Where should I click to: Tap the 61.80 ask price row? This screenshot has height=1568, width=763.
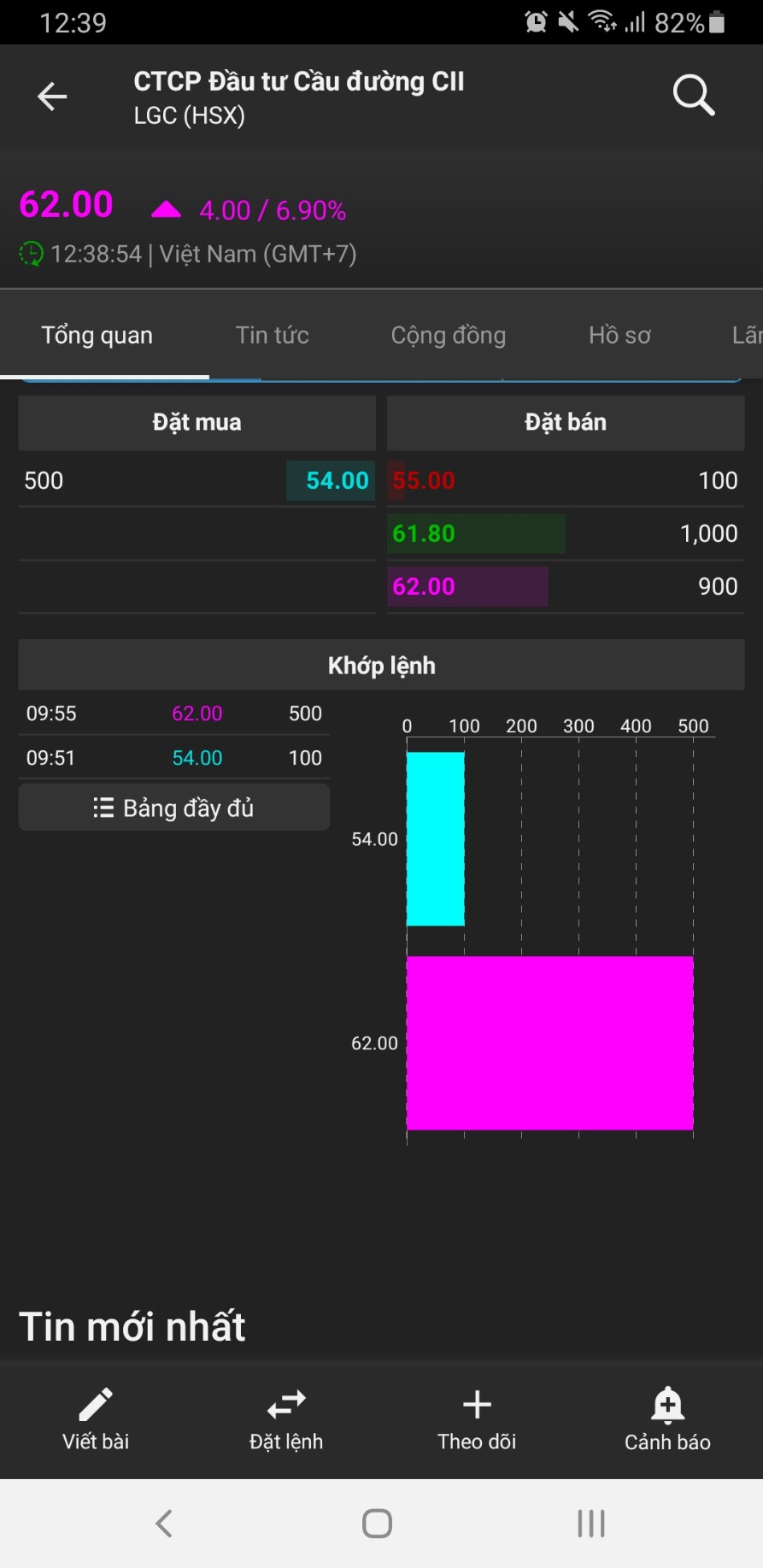[565, 533]
